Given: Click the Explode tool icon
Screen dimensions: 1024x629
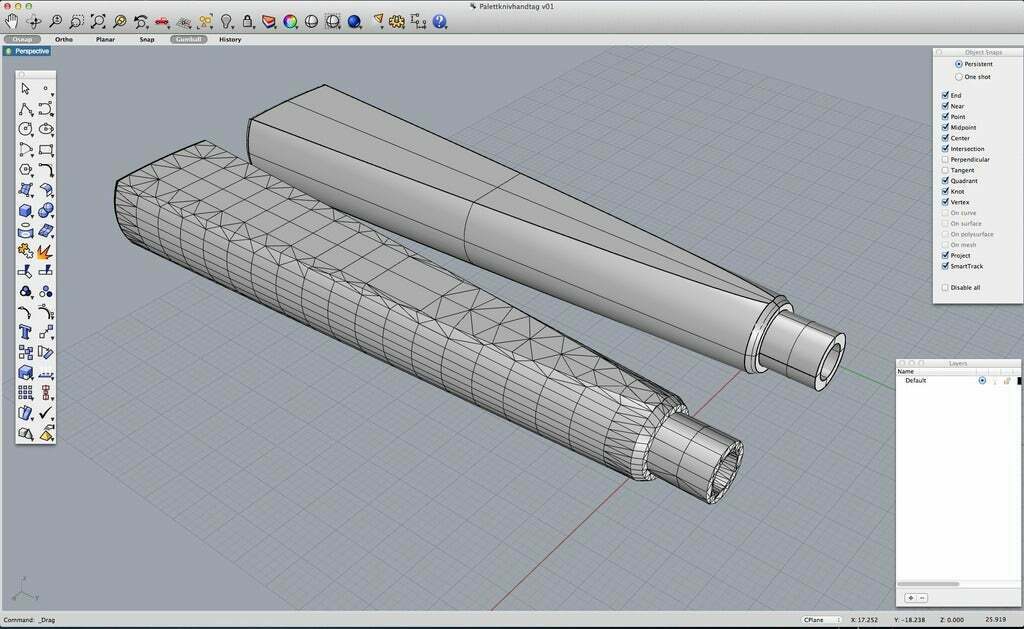Looking at the screenshot, I should click(x=45, y=251).
